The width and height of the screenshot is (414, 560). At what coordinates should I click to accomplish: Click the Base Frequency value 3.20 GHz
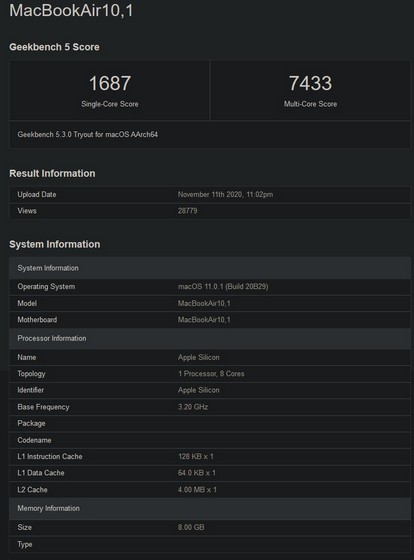pyautogui.click(x=193, y=407)
